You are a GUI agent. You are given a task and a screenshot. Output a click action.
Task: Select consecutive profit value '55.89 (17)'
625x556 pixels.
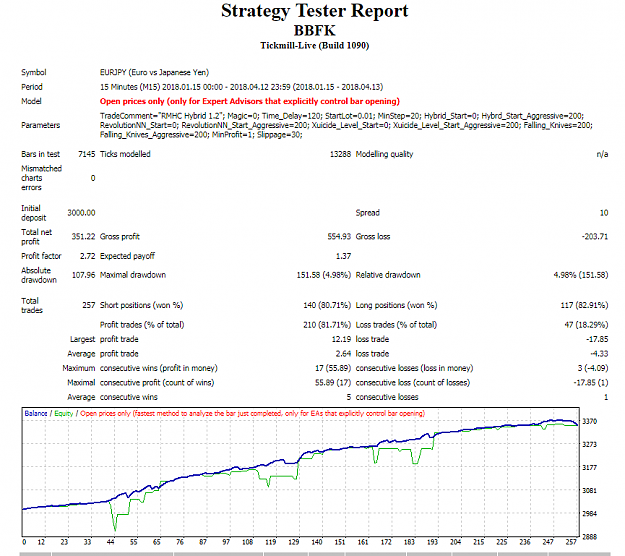[x=333, y=383]
